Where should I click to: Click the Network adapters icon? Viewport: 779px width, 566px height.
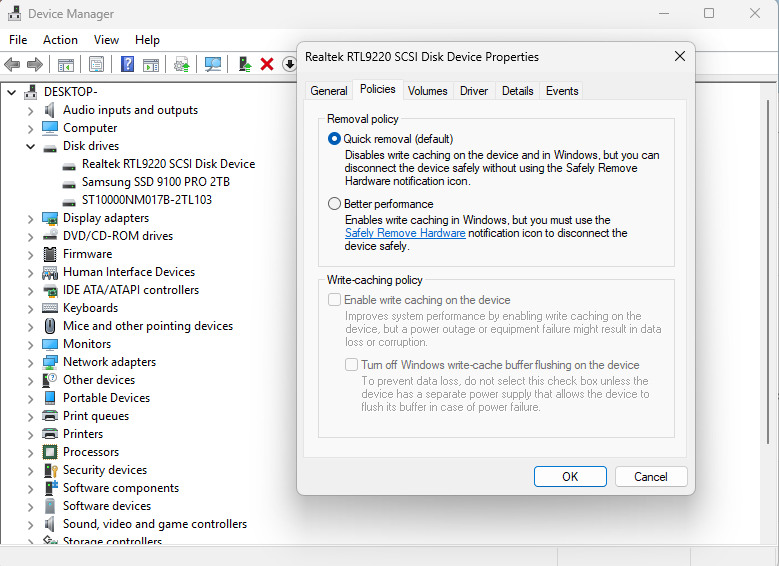click(50, 362)
